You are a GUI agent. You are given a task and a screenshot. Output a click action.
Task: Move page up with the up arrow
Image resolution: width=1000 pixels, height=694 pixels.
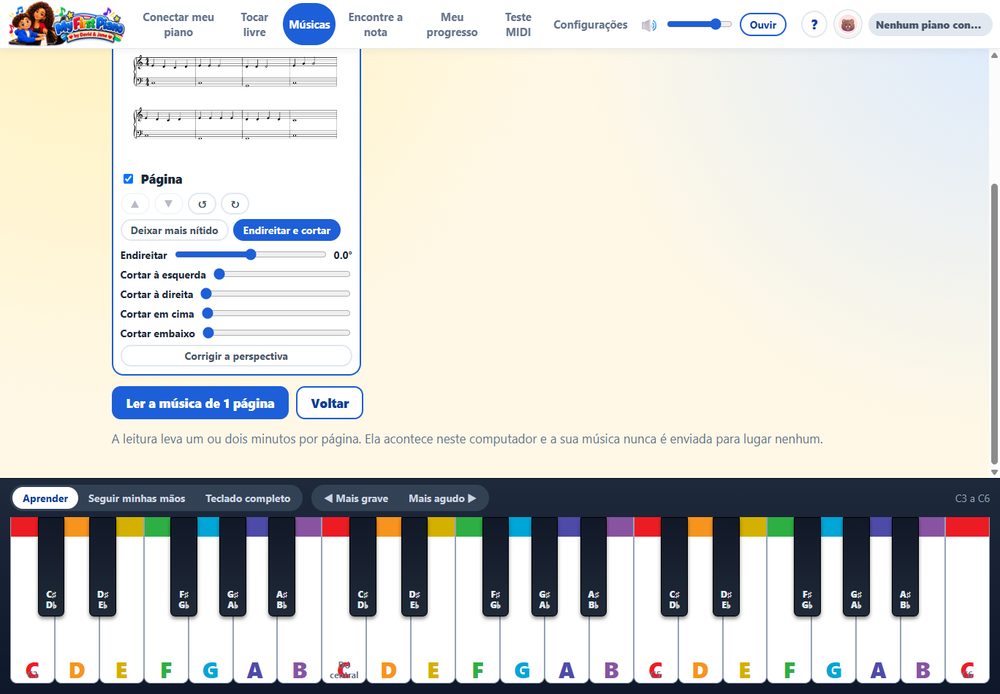coord(135,204)
